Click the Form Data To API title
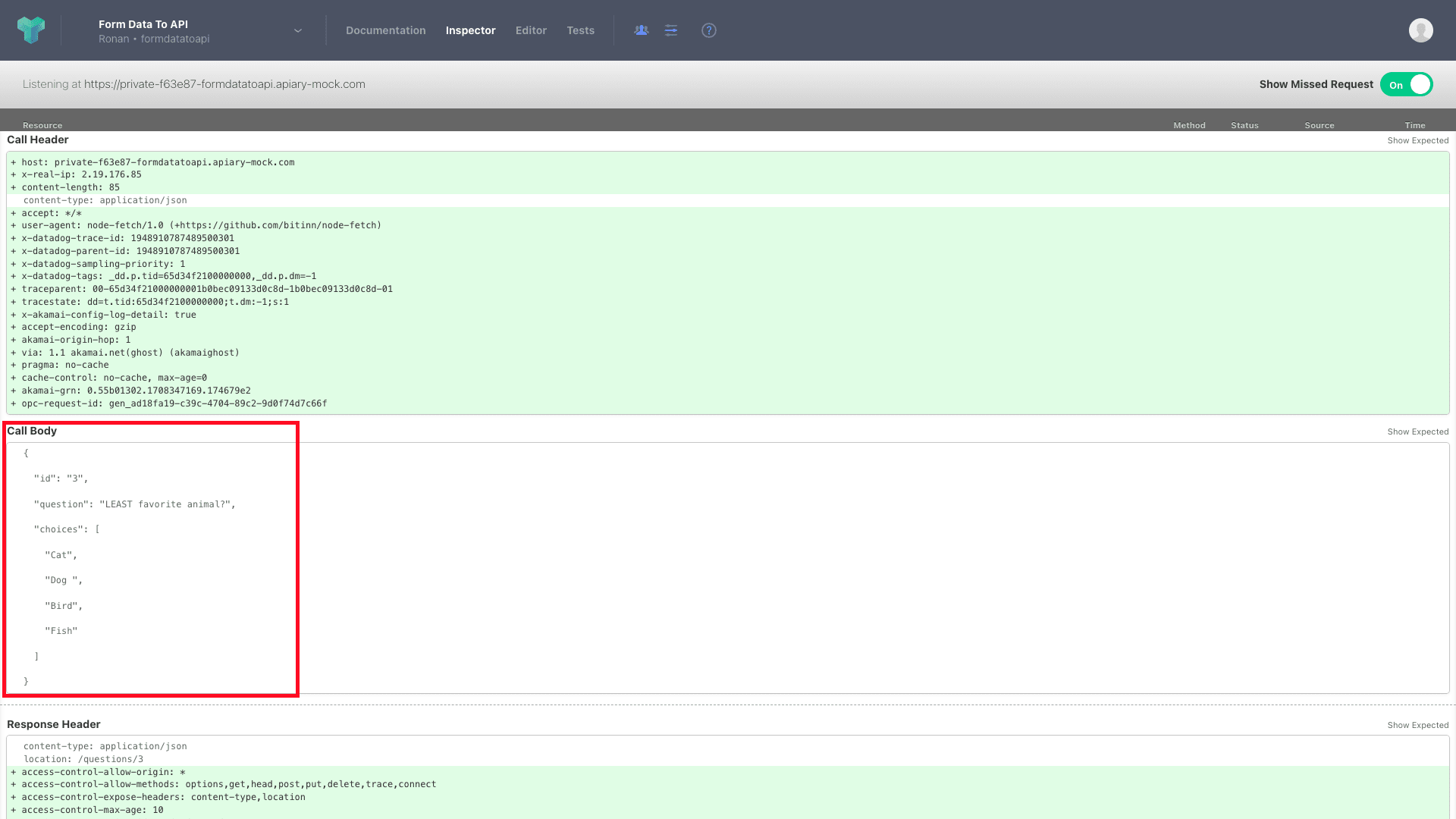The width and height of the screenshot is (1456, 819). [x=143, y=24]
